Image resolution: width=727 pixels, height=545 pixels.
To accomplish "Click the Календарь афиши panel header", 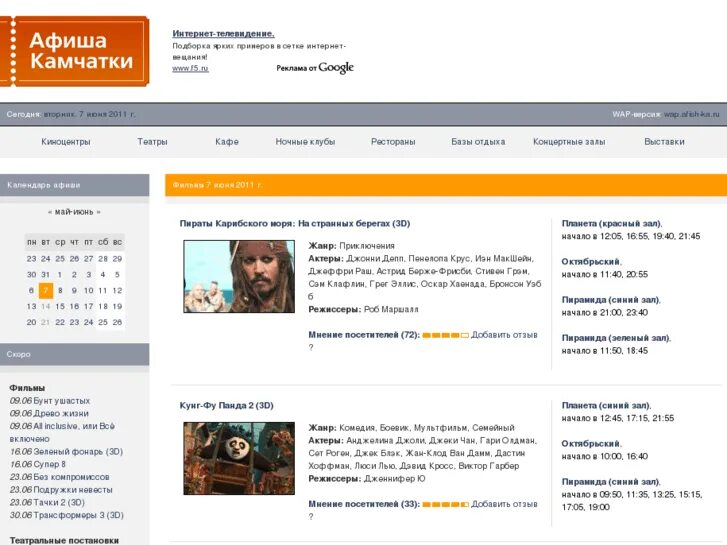I will (x=75, y=185).
